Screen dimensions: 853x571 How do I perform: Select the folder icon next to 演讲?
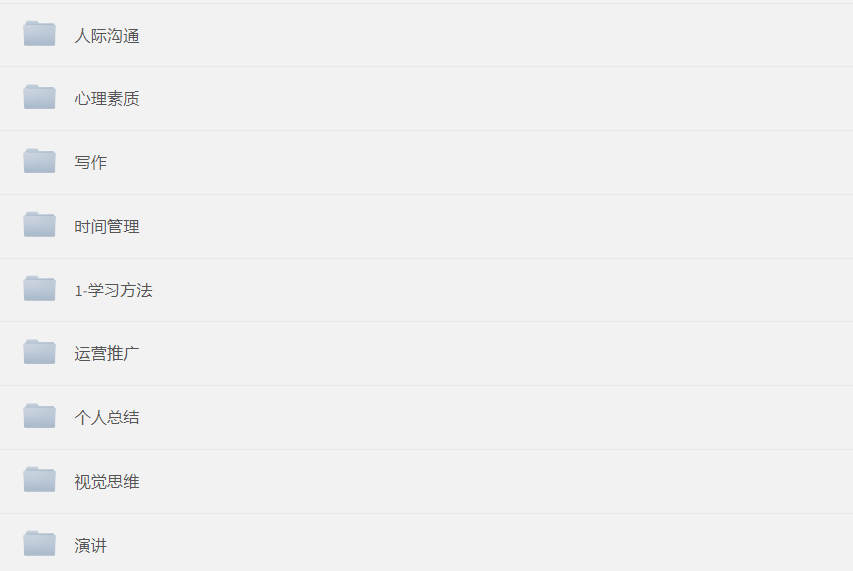39,545
